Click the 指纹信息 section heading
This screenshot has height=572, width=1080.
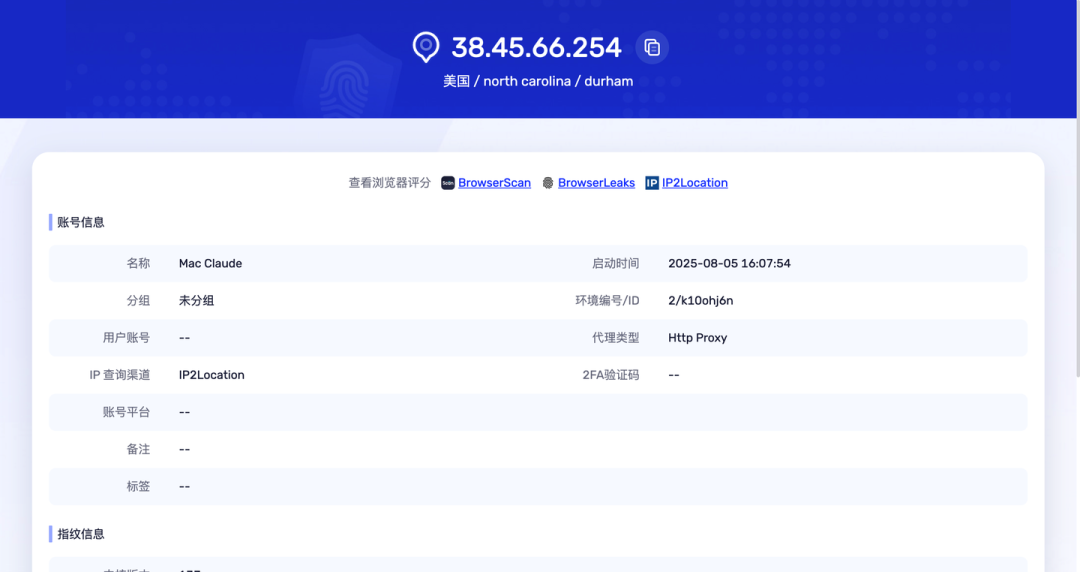[81, 534]
